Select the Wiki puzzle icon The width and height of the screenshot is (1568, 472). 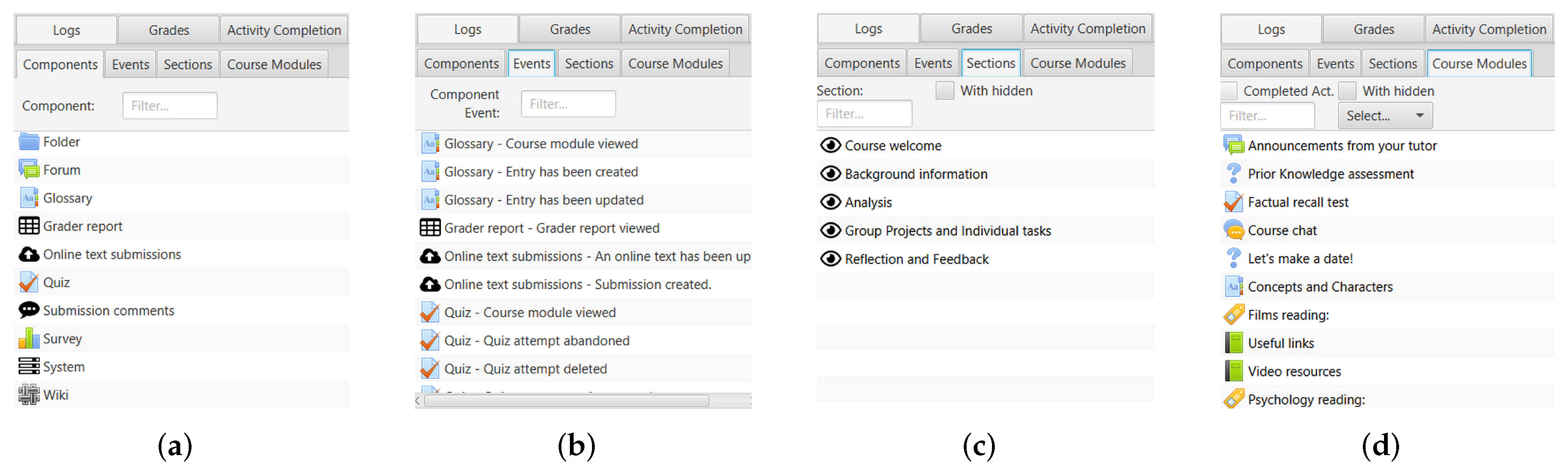[x=29, y=395]
